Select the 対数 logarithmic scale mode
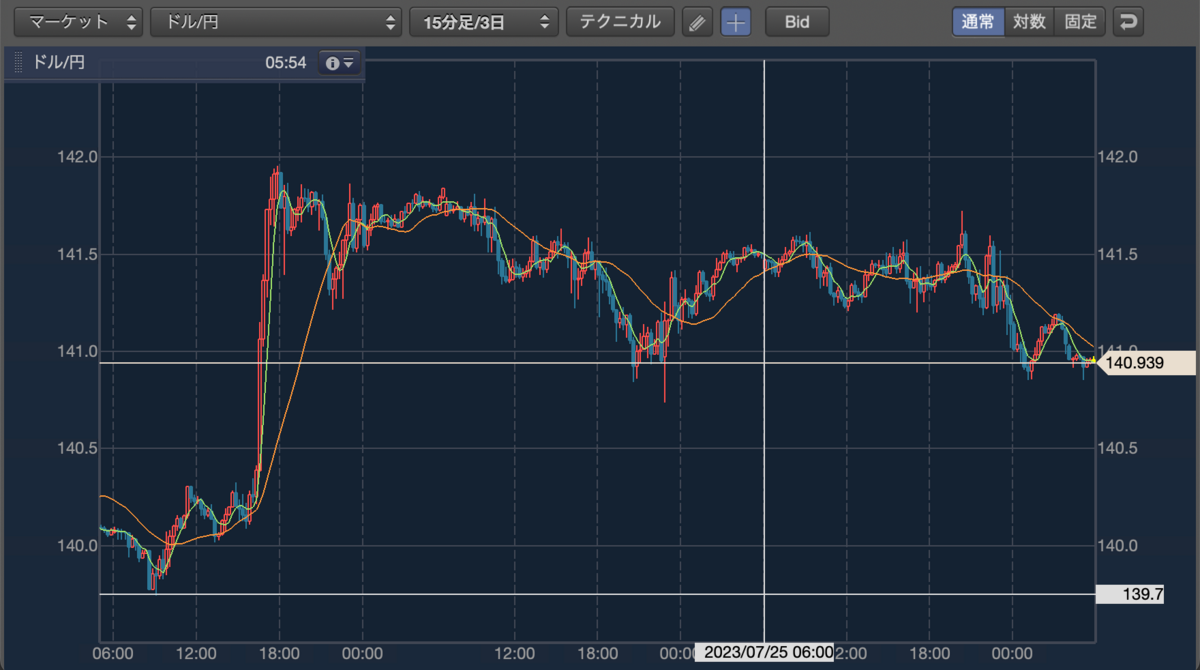This screenshot has height=670, width=1200. pyautogui.click(x=1029, y=22)
